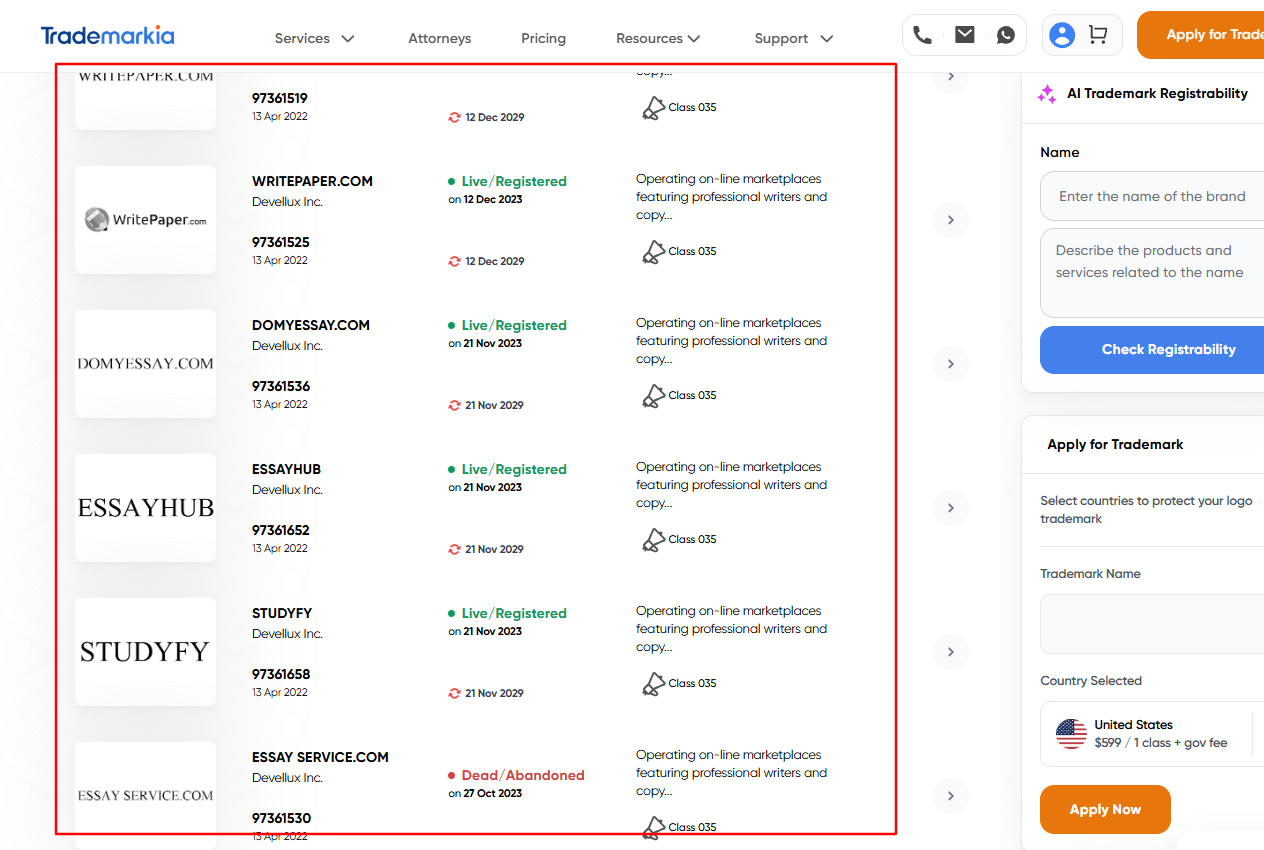Expand the Support dropdown menu
This screenshot has width=1264, height=850.
point(793,38)
